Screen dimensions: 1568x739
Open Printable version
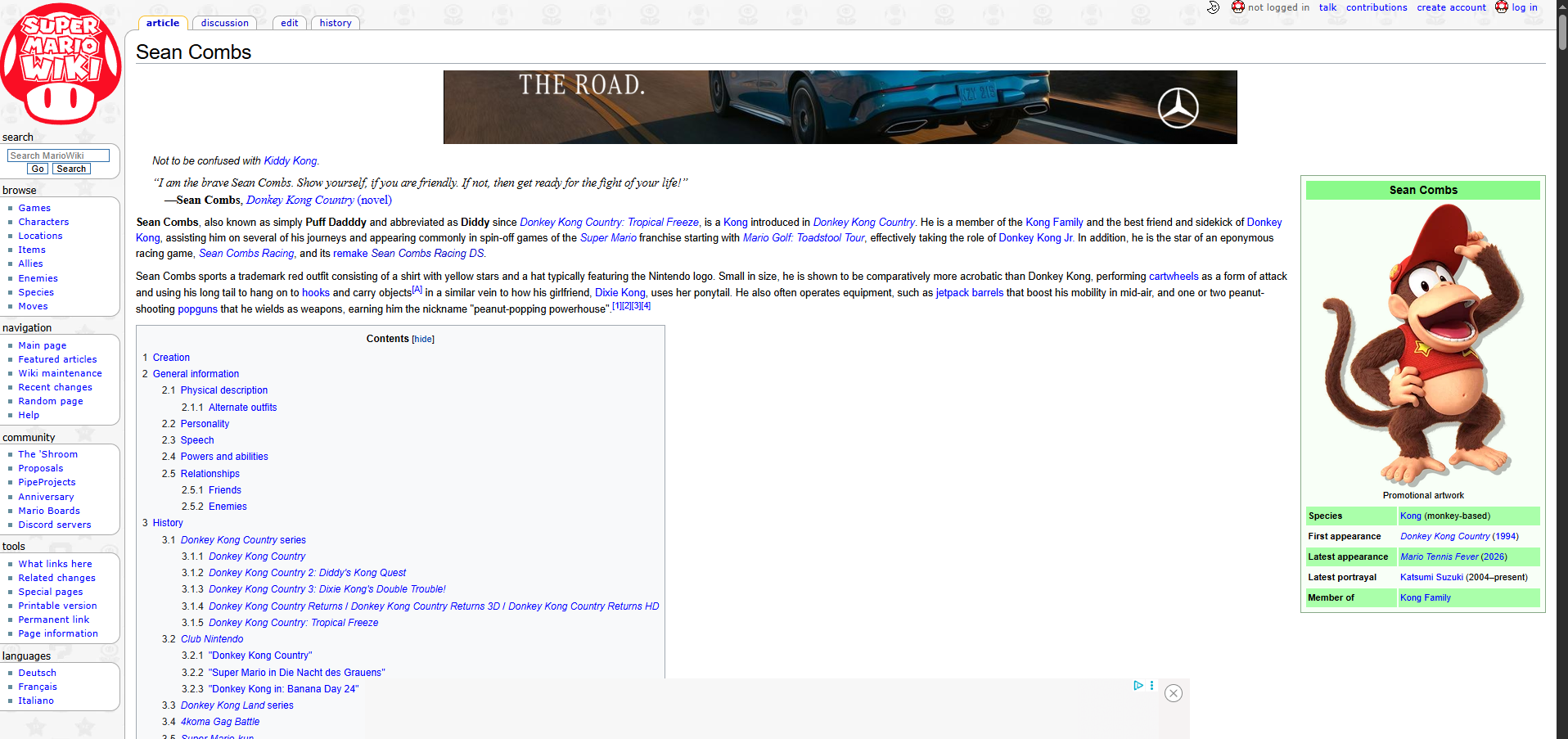coord(57,606)
